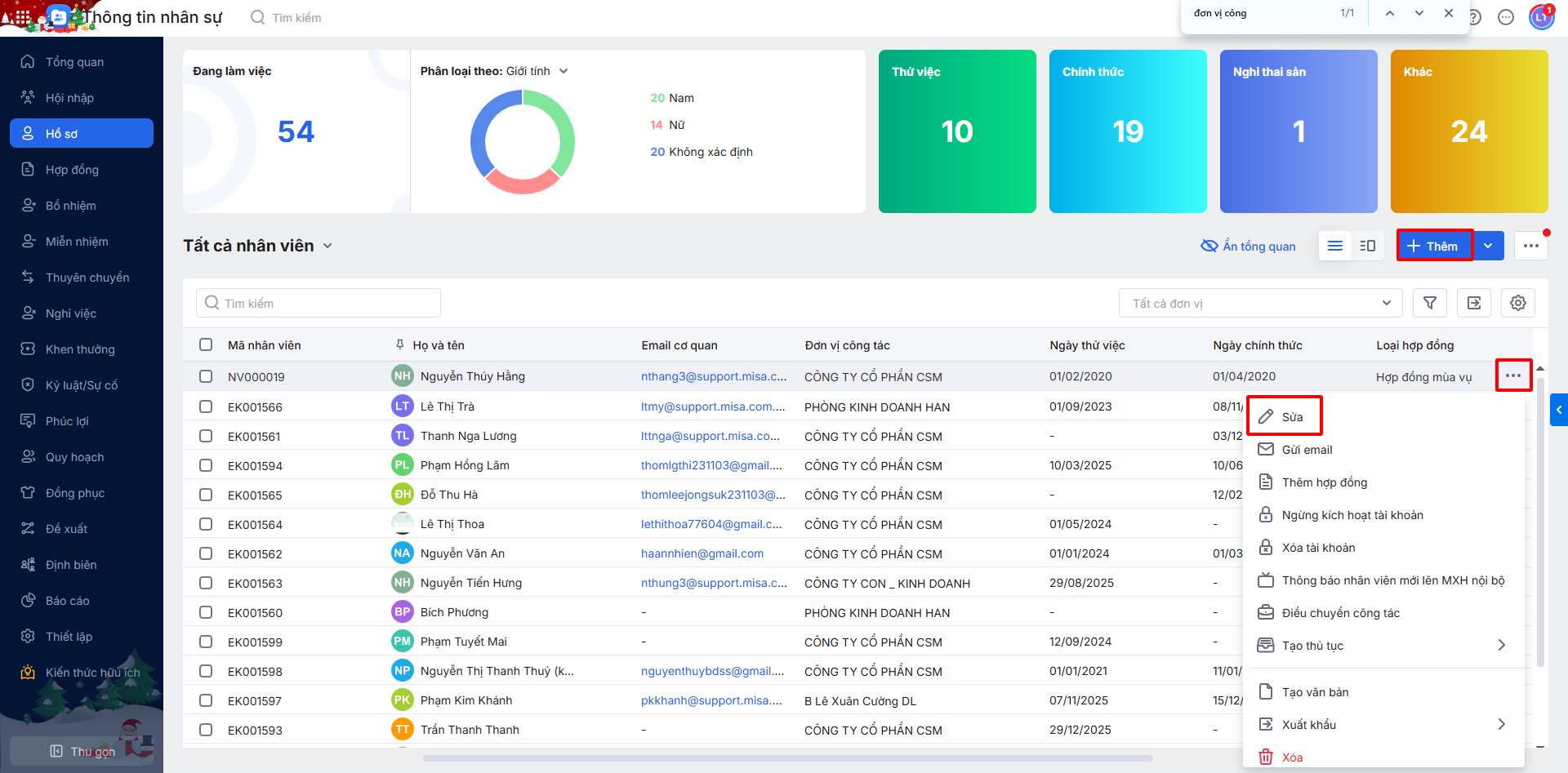Select Điều chuyển công tác menu item
Screen dimensions: 1568x773
(x=1340, y=613)
